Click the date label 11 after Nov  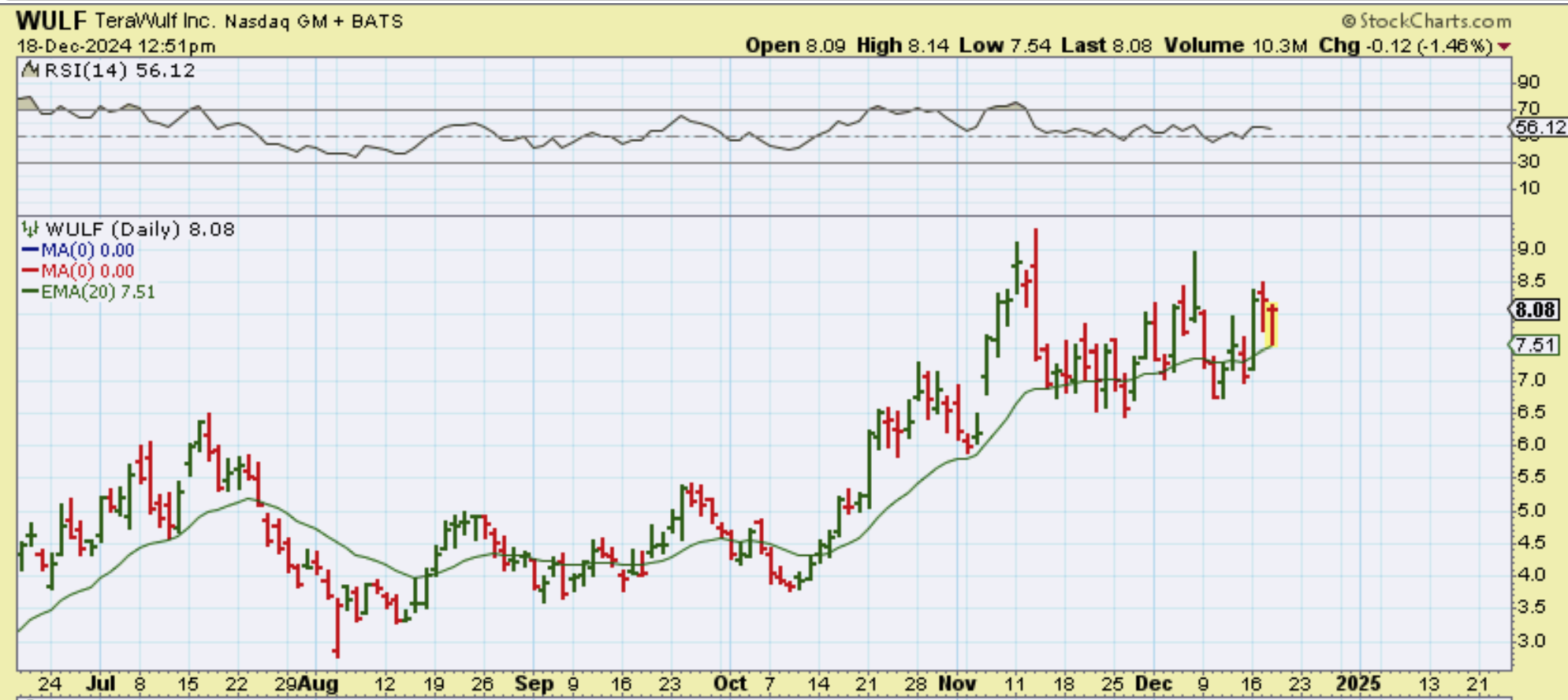click(1015, 683)
